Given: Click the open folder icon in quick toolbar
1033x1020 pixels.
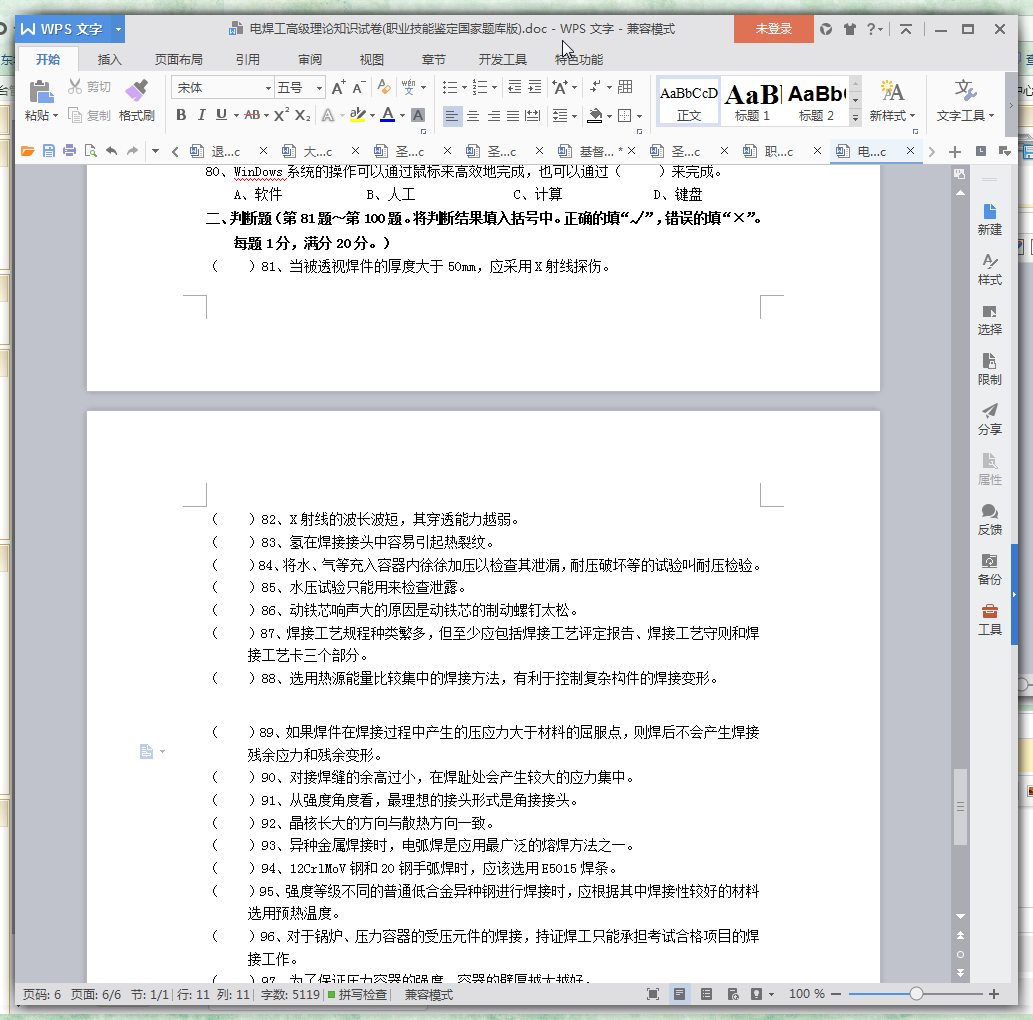Looking at the screenshot, I should click(x=28, y=151).
